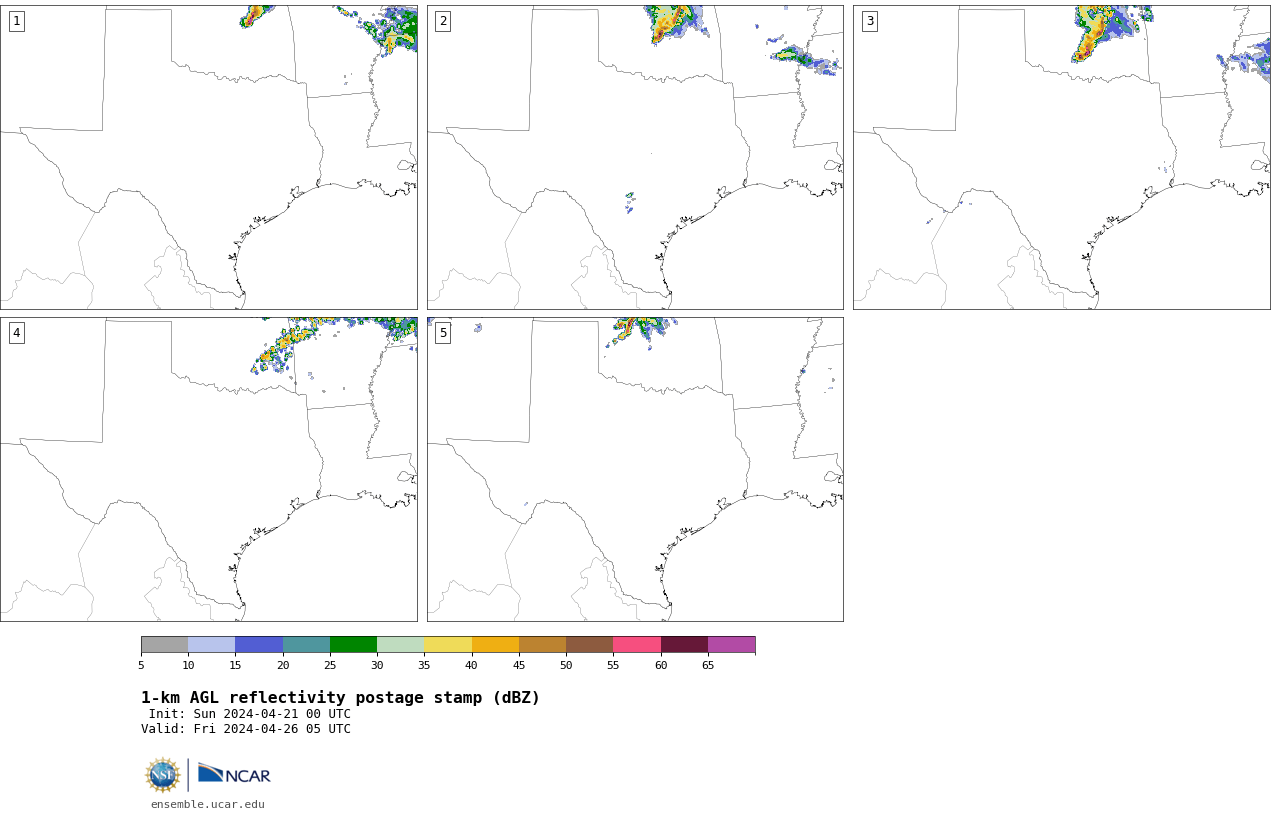Screen dimensions: 1280x815
Task: Click the ensemble.ucar.edu text
Action: (x=208, y=804)
